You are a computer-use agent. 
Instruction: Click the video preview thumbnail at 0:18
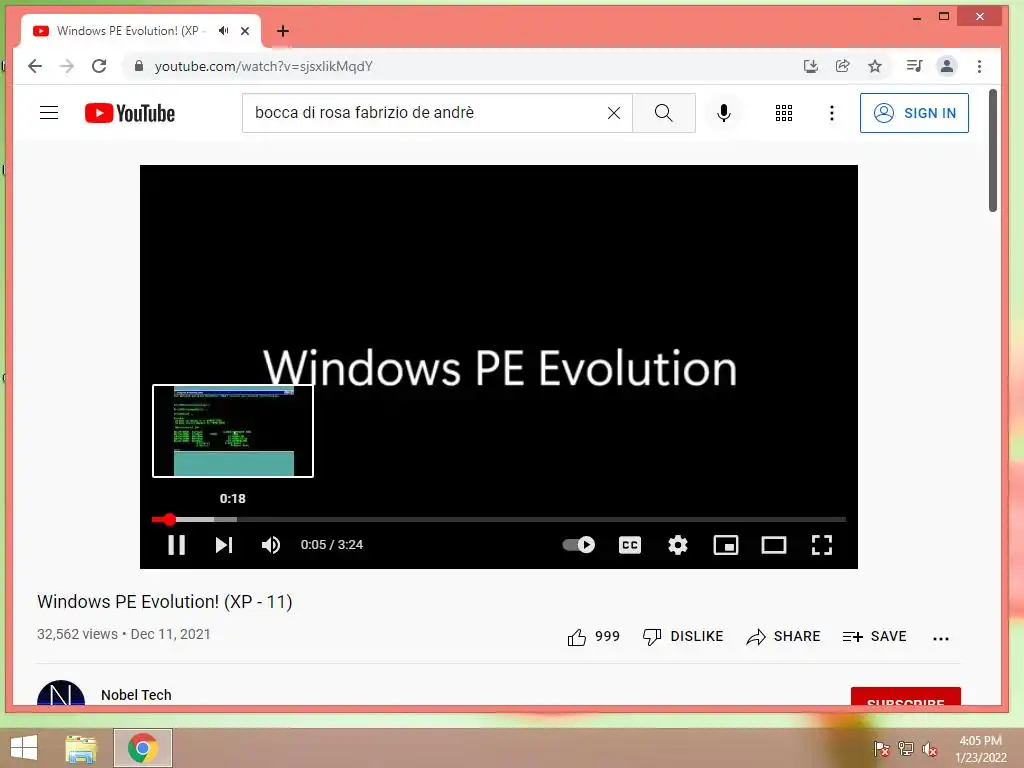232,431
